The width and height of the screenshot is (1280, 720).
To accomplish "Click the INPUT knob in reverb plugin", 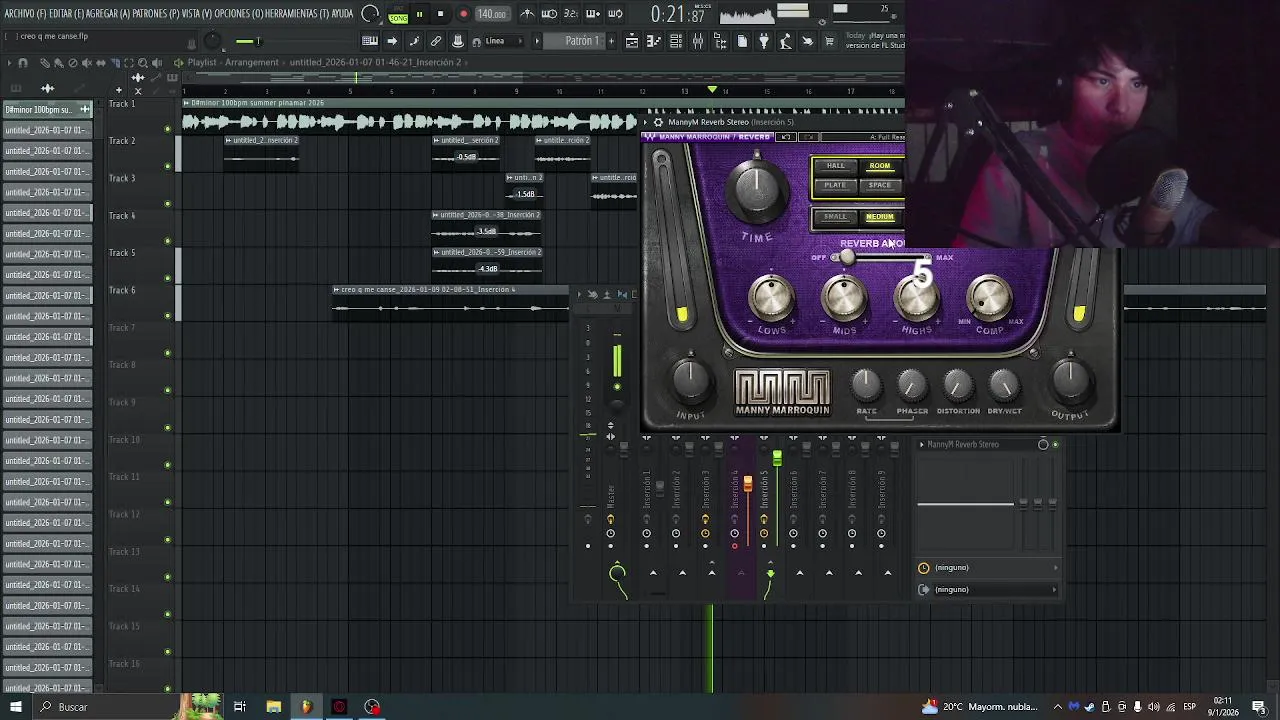I will click(x=690, y=381).
